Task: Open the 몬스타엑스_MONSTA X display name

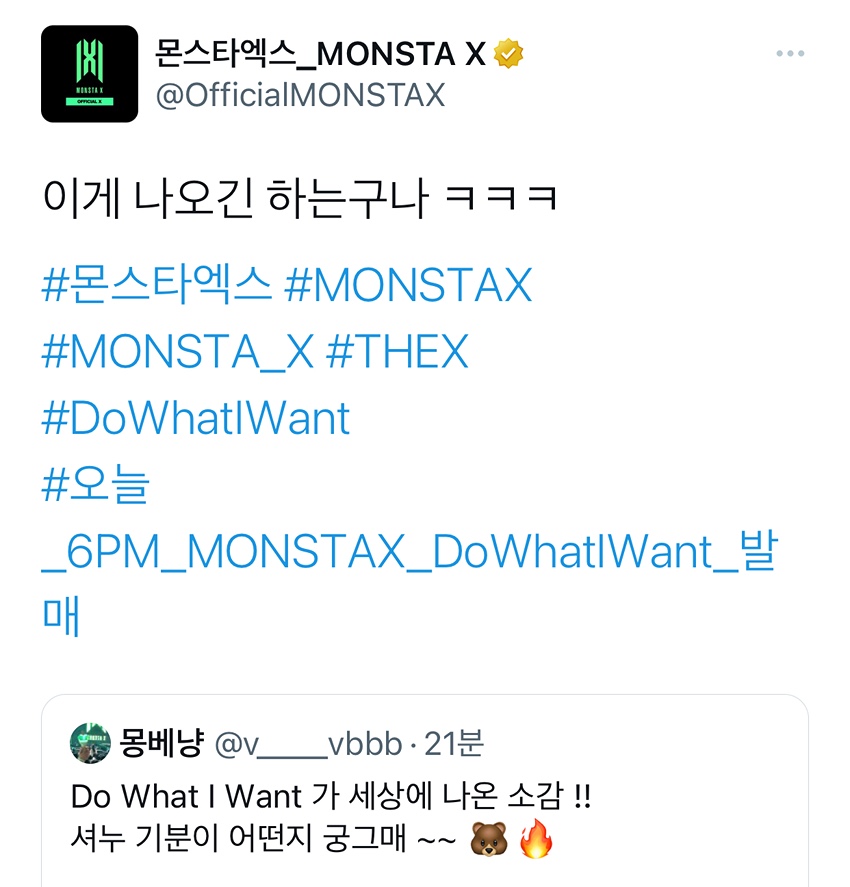Action: 320,54
